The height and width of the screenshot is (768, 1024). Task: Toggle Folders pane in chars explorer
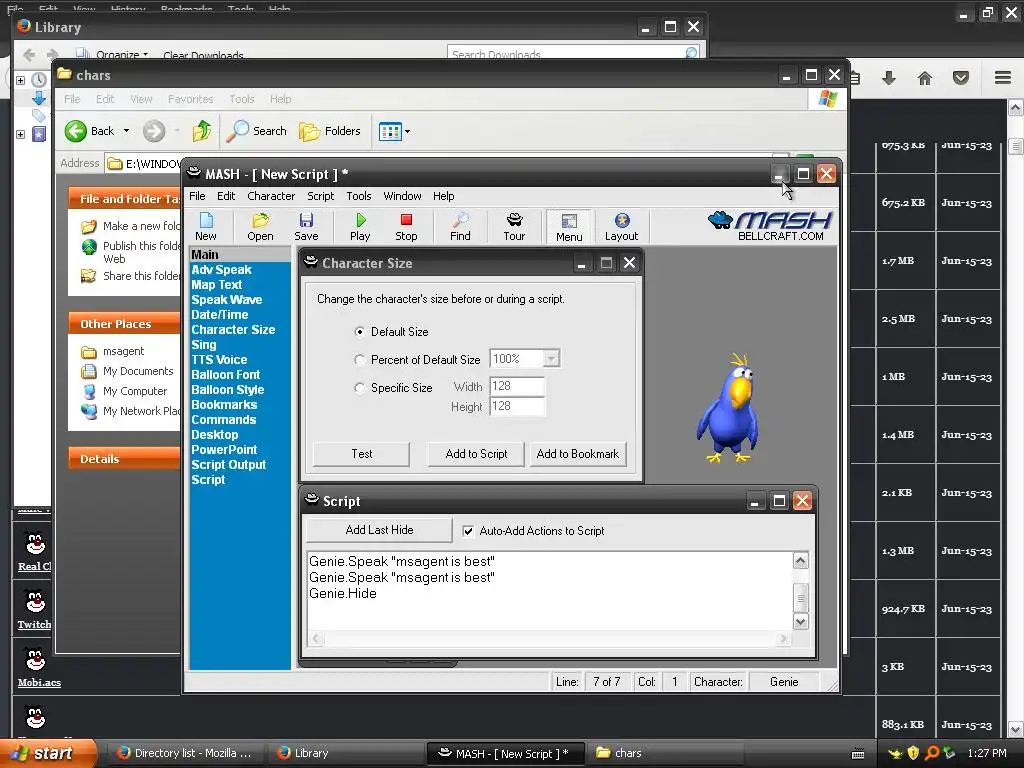point(330,131)
